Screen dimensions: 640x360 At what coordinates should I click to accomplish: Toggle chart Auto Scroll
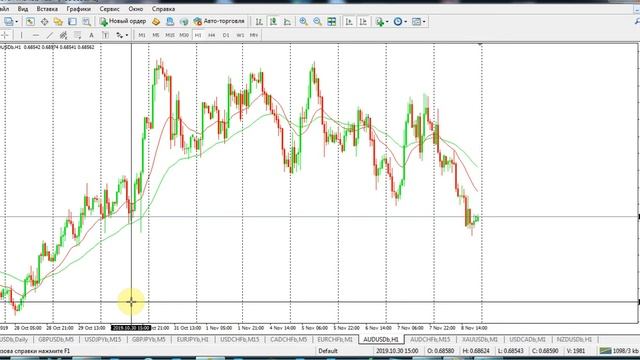click(x=349, y=22)
